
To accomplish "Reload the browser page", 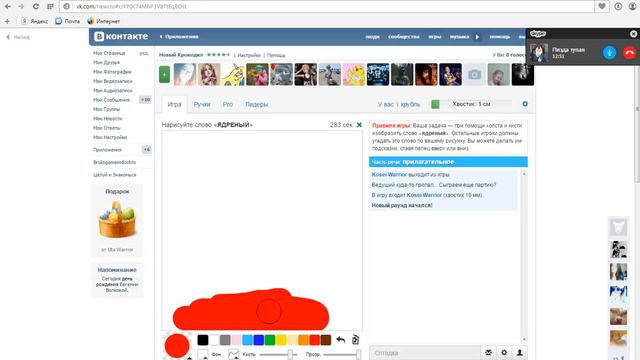I will 36,7.
